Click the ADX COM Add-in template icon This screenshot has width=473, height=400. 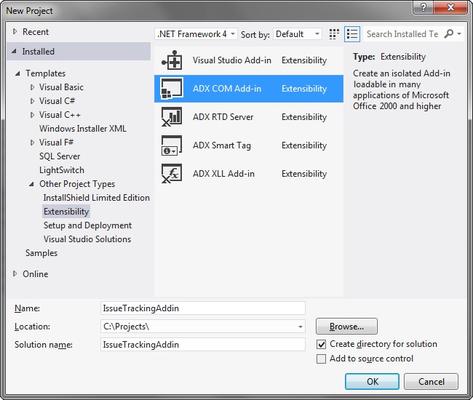click(x=172, y=89)
